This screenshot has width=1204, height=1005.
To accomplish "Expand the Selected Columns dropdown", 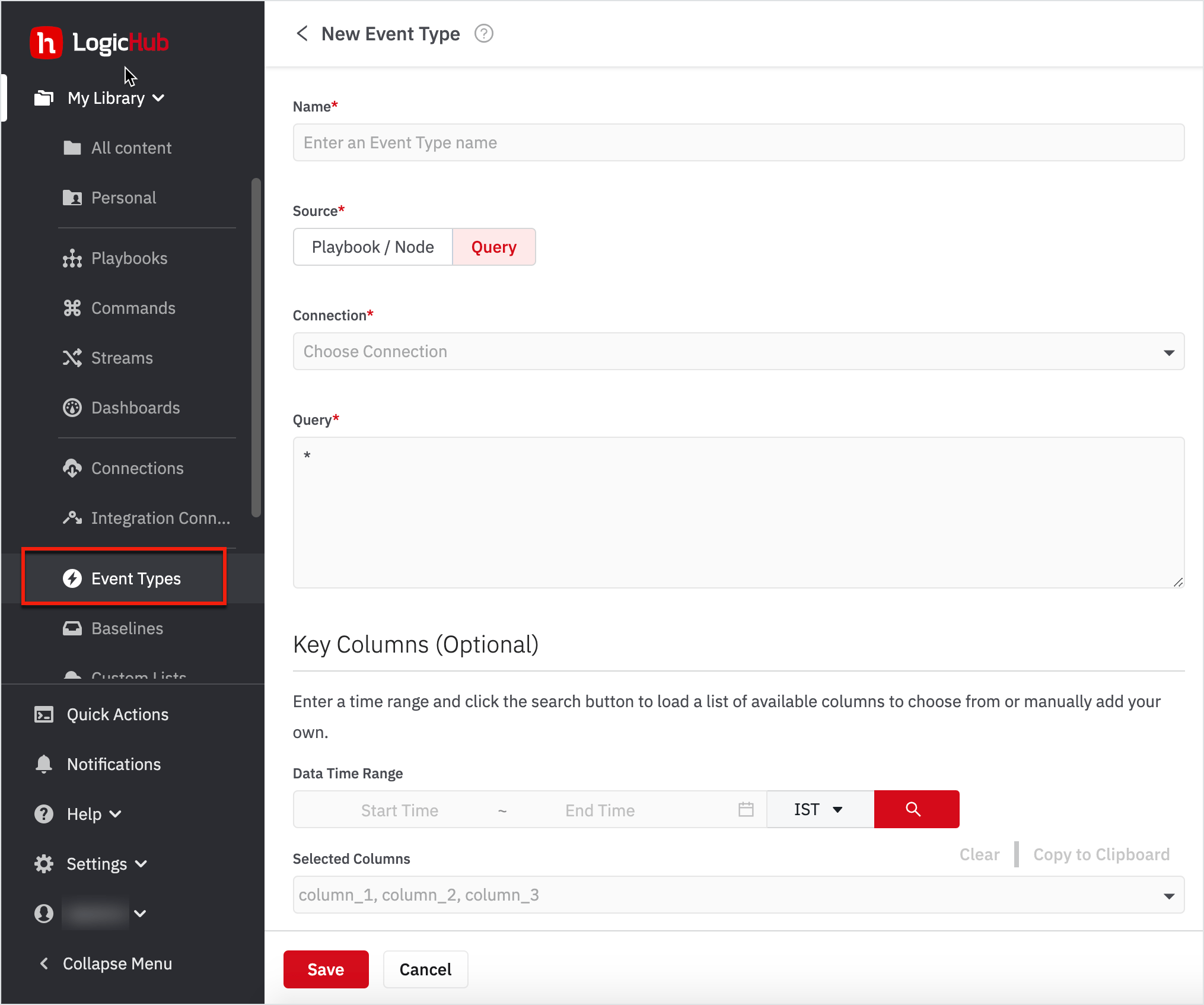I will click(738, 895).
